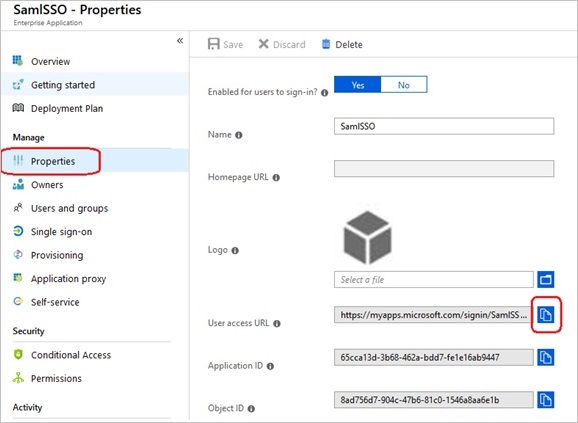Show info tooltip for Homepage URL

(276, 178)
